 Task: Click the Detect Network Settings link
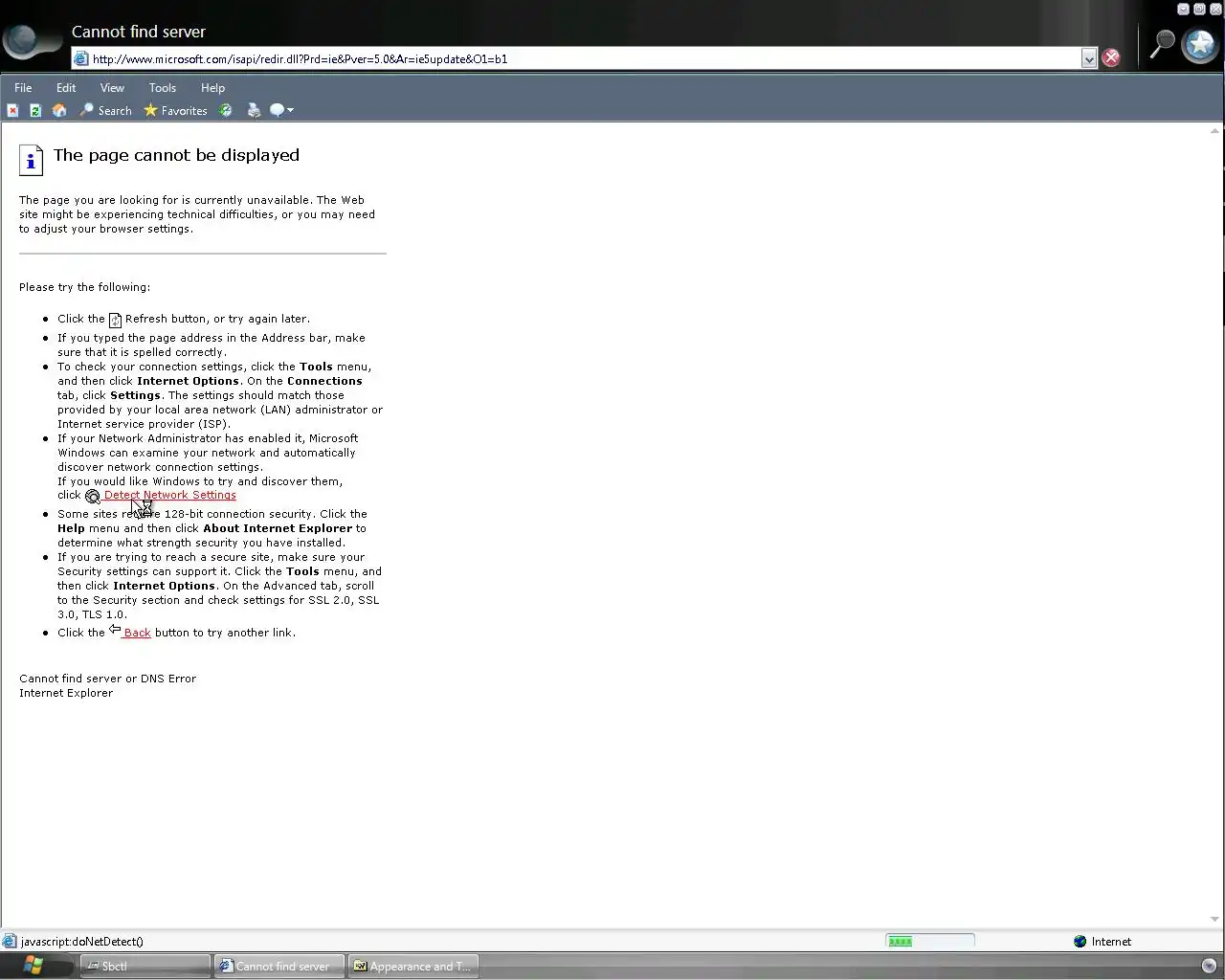[169, 496]
